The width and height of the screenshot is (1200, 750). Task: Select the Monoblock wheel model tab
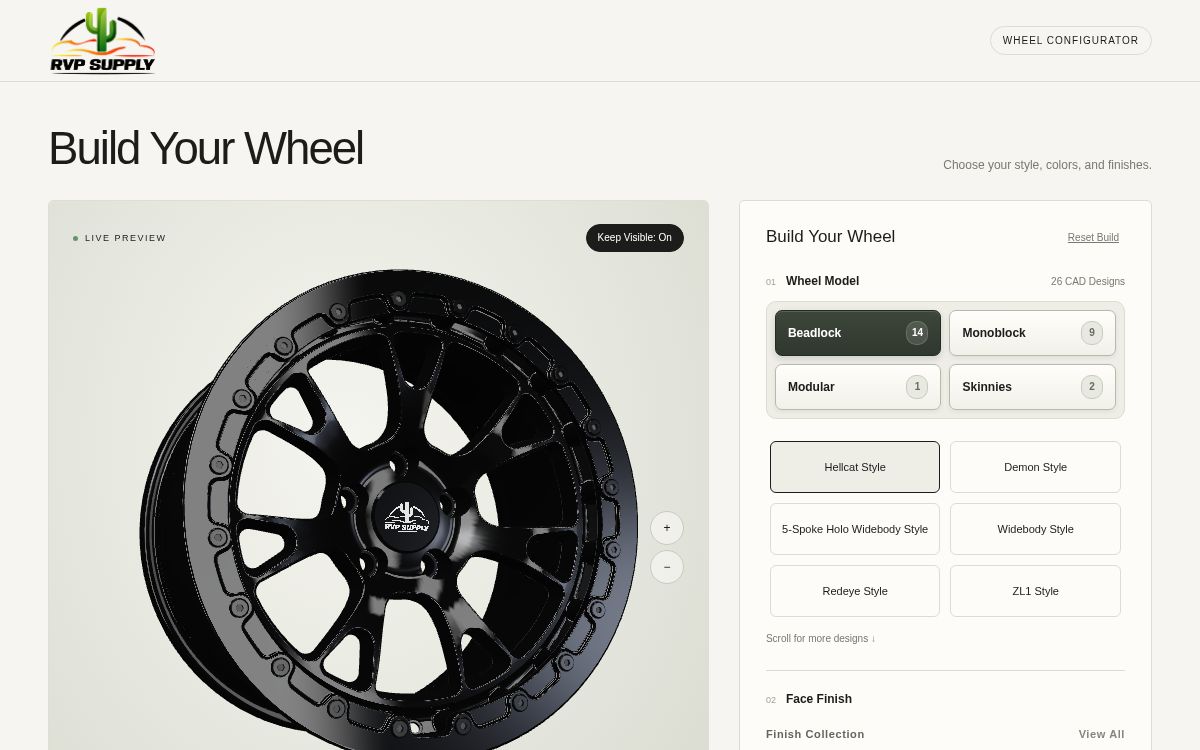click(x=1032, y=333)
